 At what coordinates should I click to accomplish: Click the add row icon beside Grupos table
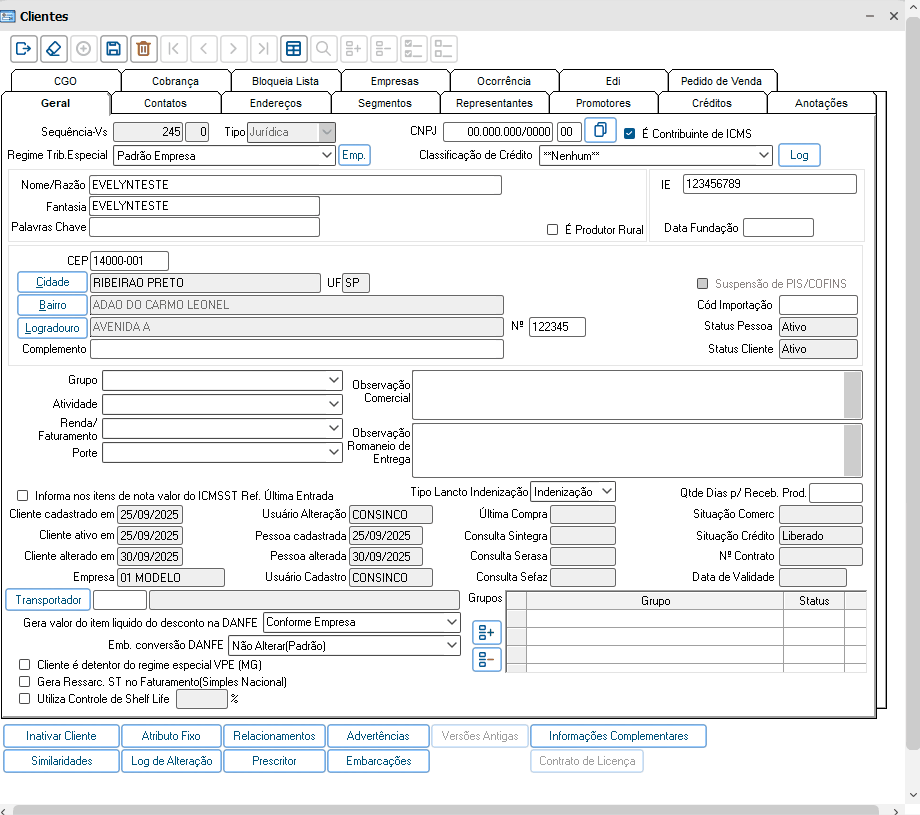487,633
